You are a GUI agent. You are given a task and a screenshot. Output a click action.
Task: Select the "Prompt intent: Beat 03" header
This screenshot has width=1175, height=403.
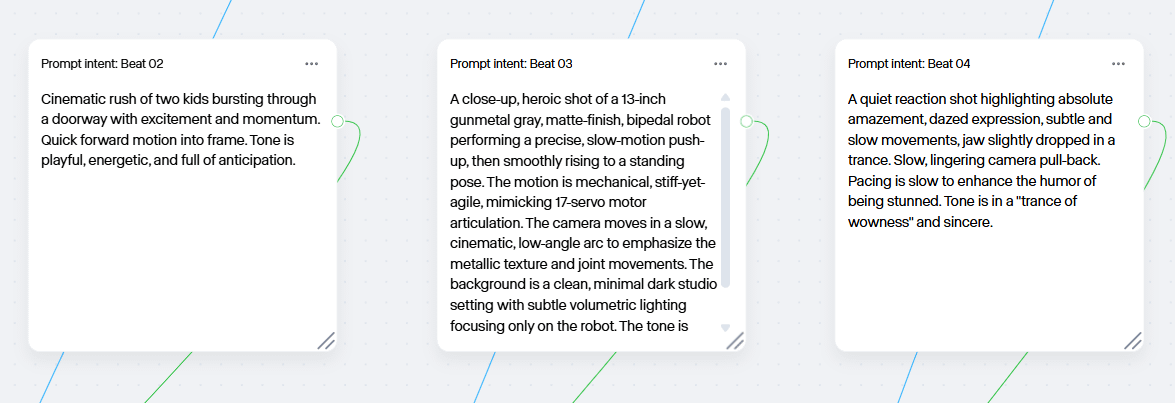(x=512, y=64)
